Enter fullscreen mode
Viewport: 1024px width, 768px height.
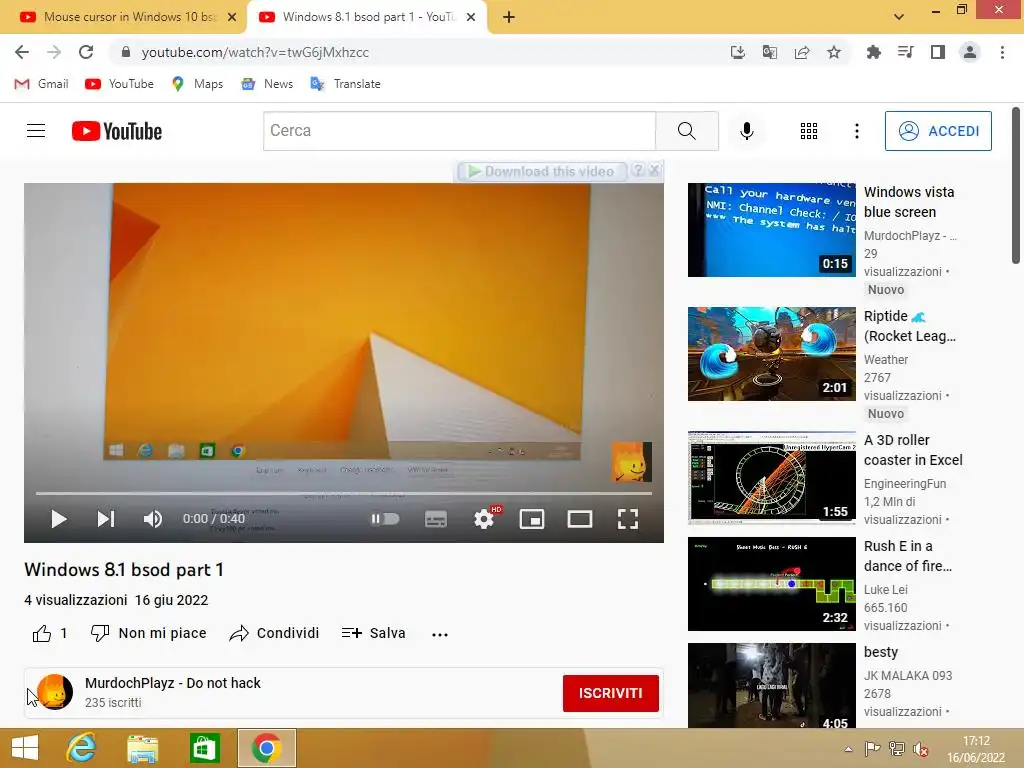pyautogui.click(x=628, y=519)
